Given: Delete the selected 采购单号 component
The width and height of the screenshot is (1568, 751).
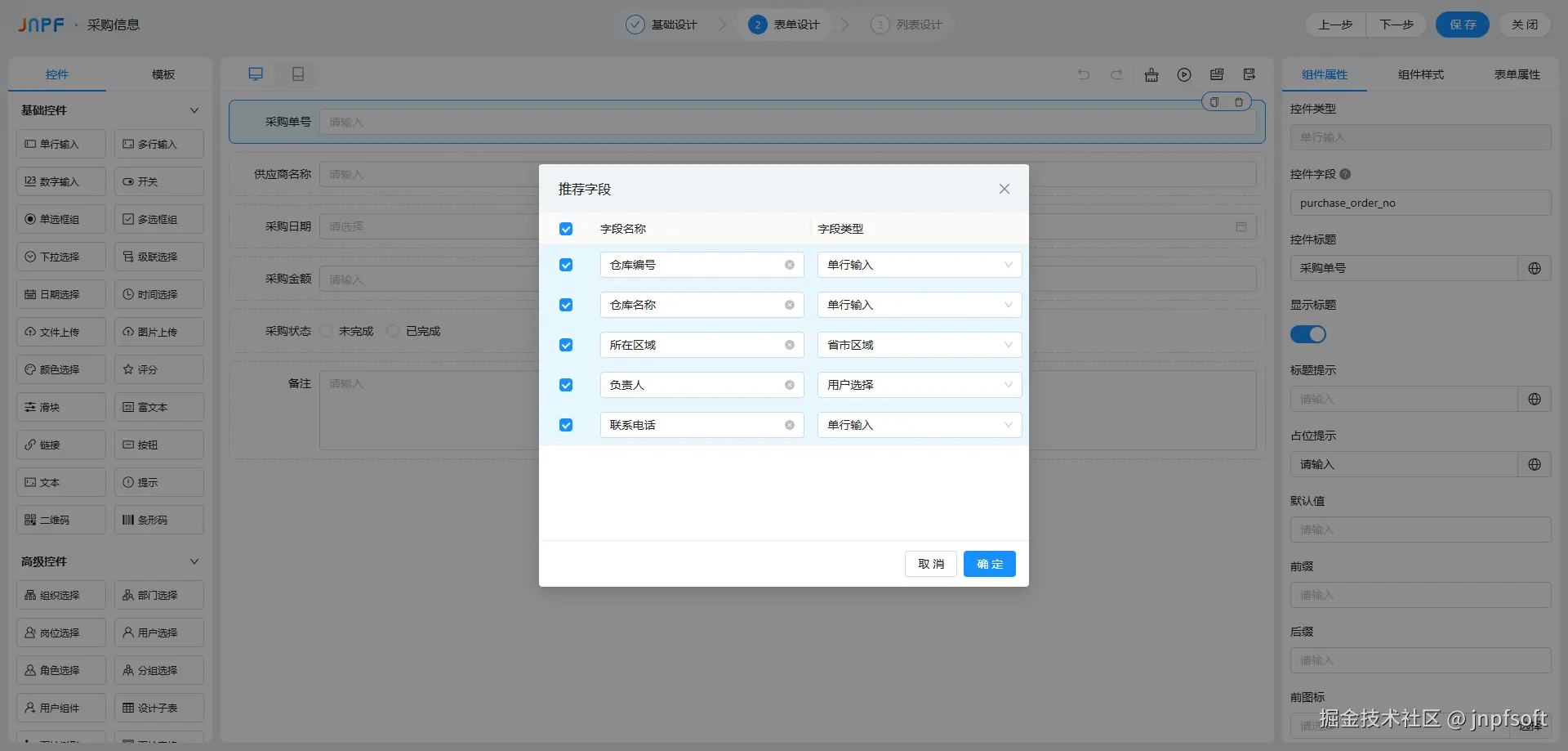Looking at the screenshot, I should 1239,102.
